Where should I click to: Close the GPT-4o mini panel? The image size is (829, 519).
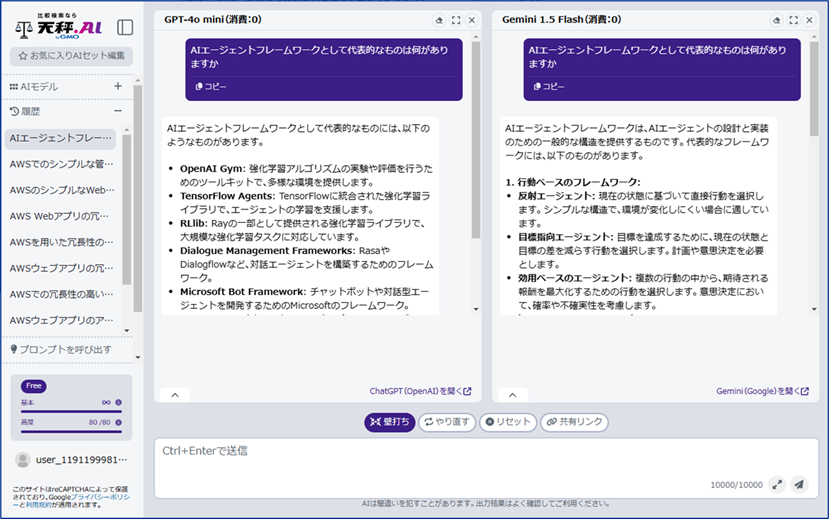(472, 20)
